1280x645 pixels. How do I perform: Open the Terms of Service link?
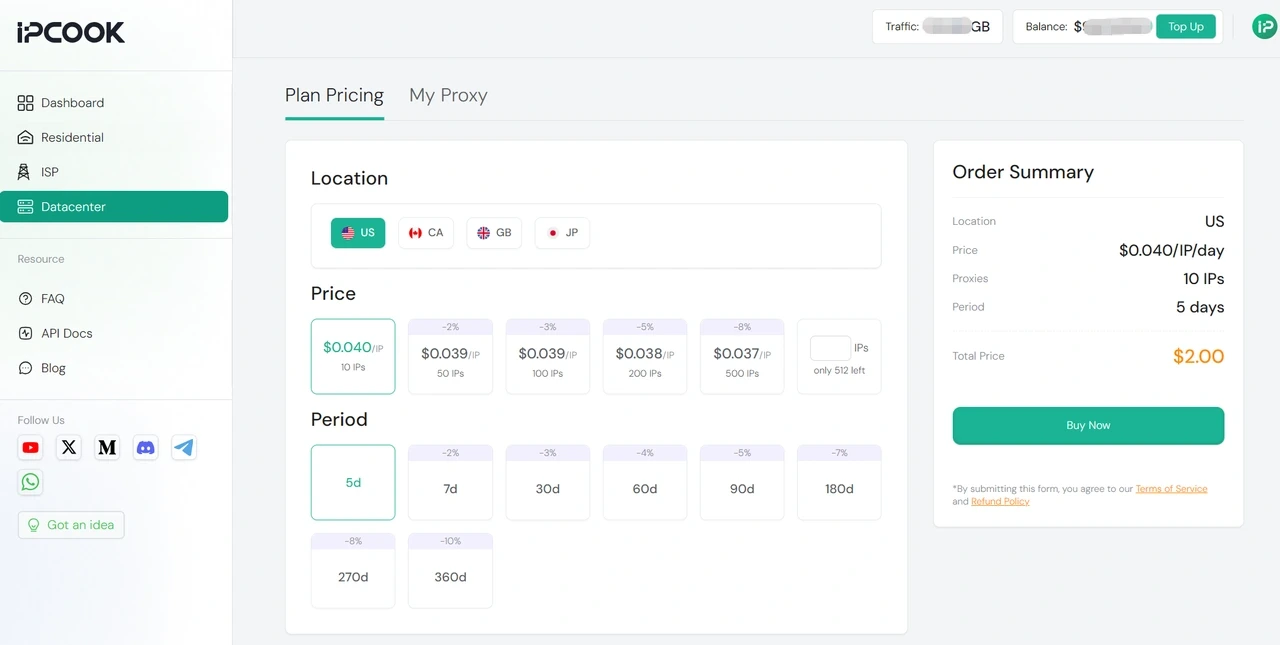(1172, 489)
